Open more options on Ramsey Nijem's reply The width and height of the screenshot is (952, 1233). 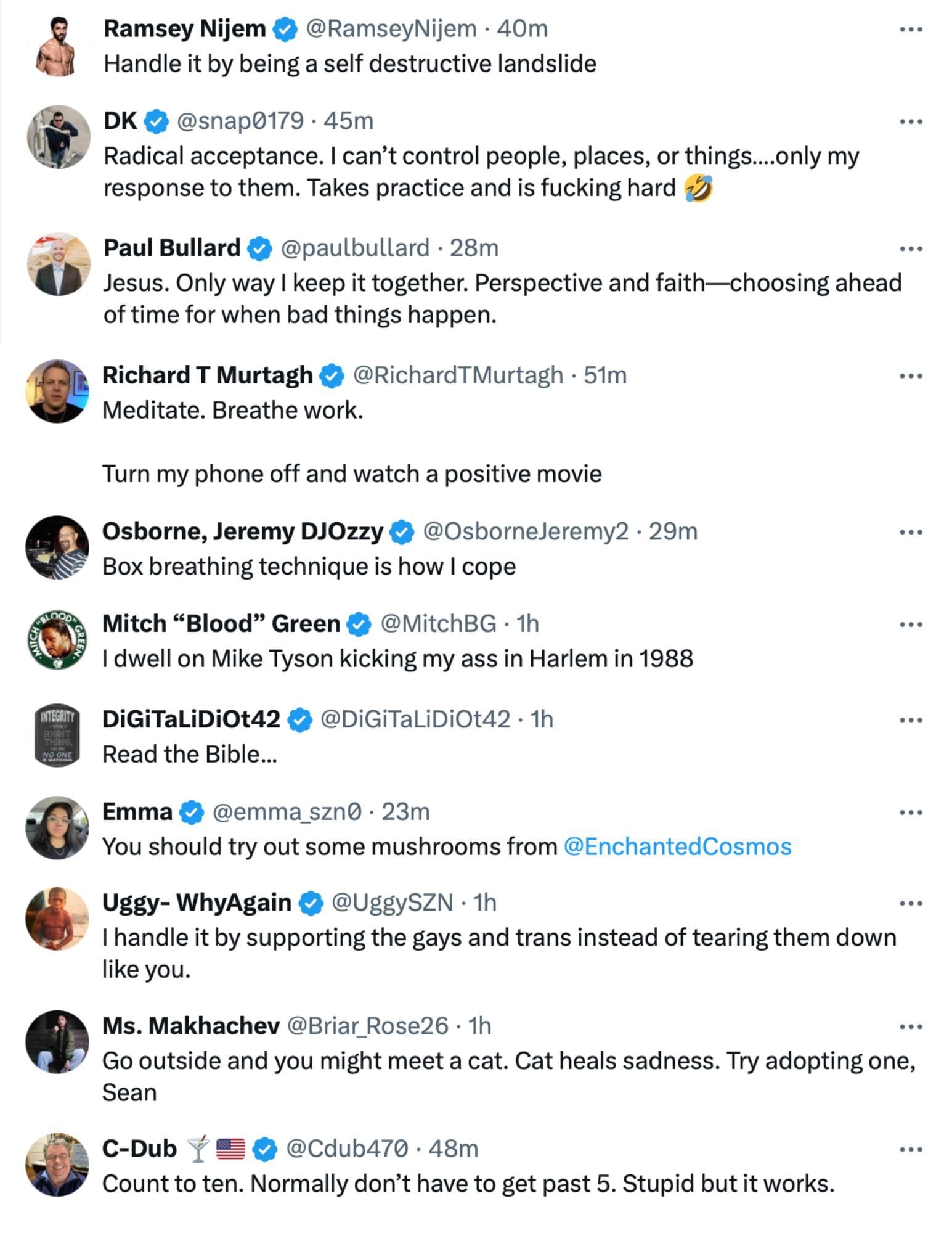[911, 29]
